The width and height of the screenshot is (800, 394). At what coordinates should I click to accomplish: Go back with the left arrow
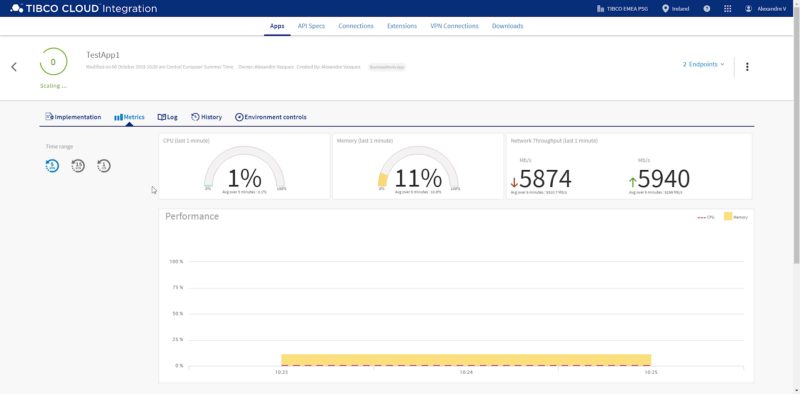(x=14, y=67)
